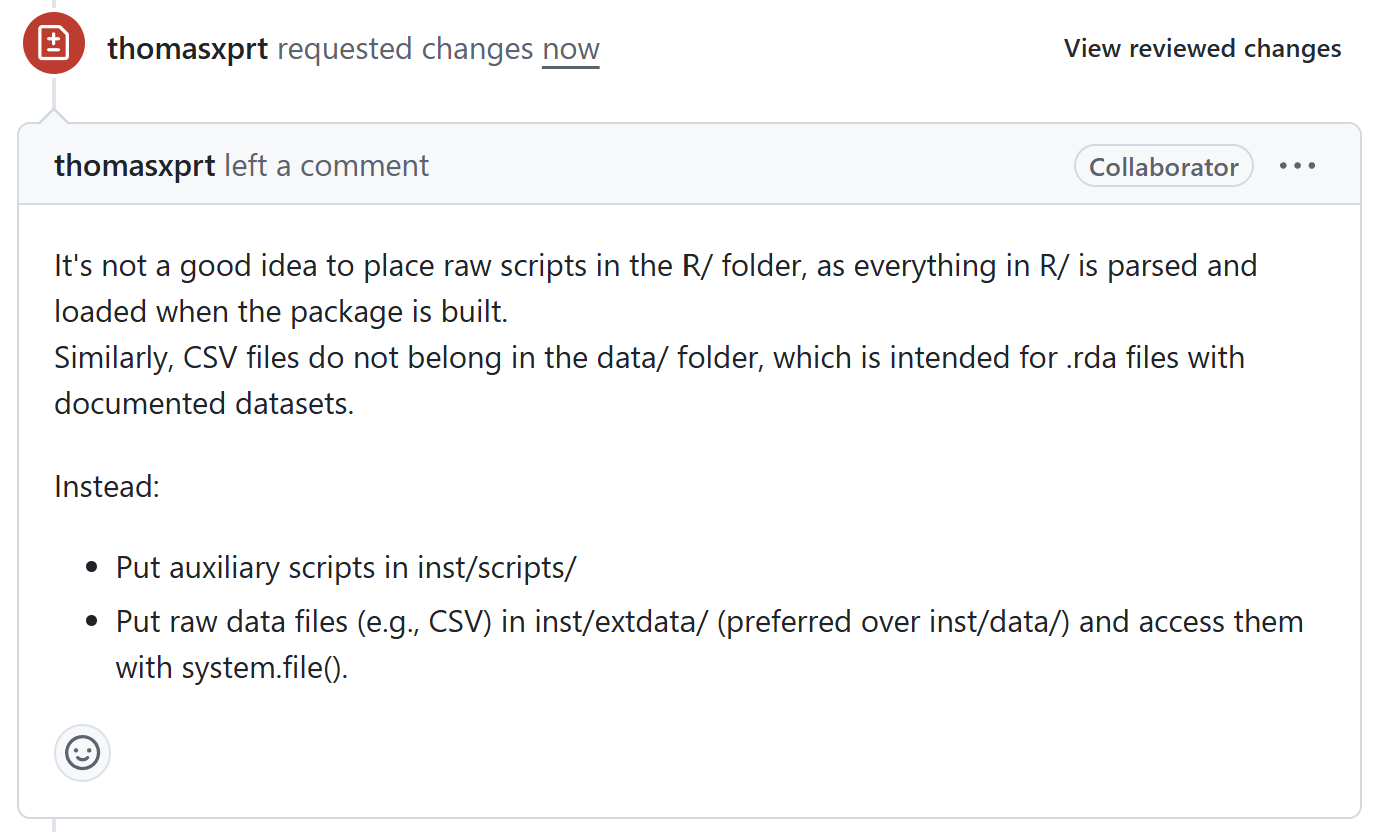
Task: Click the bullet dot before "Put auxiliary scripts"
Action: (x=92, y=568)
